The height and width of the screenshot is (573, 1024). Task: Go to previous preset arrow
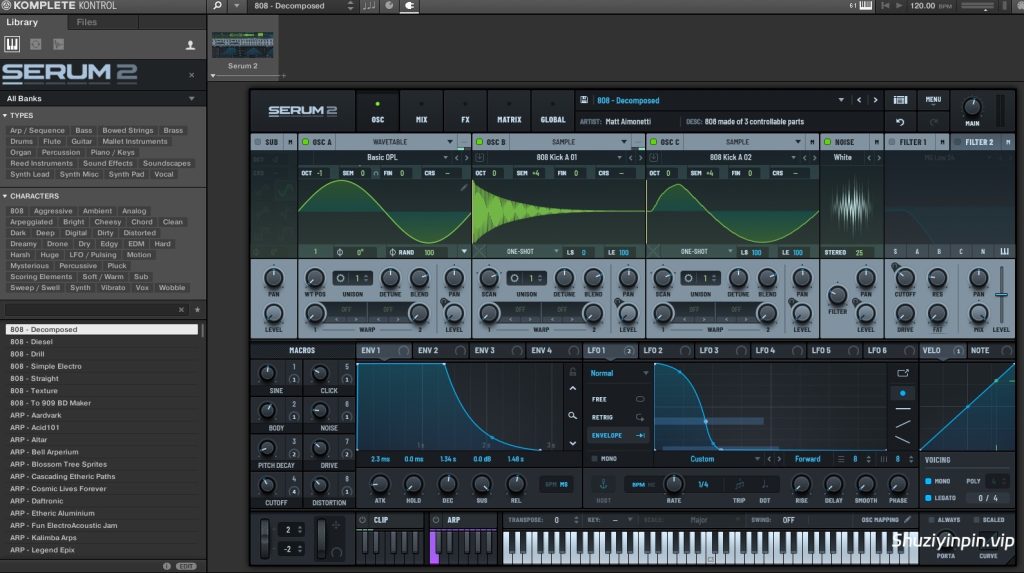pyautogui.click(x=859, y=100)
